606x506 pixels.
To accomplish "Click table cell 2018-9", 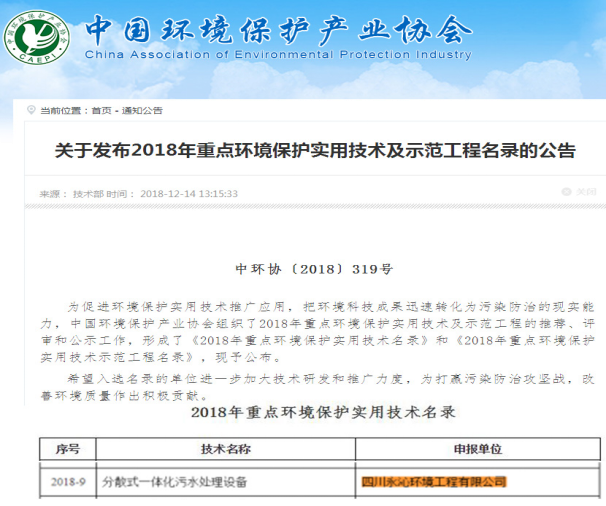I will coord(67,482).
